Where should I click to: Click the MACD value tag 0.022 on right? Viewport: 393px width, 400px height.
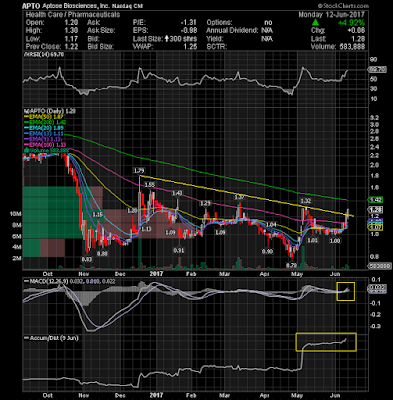coord(377,287)
